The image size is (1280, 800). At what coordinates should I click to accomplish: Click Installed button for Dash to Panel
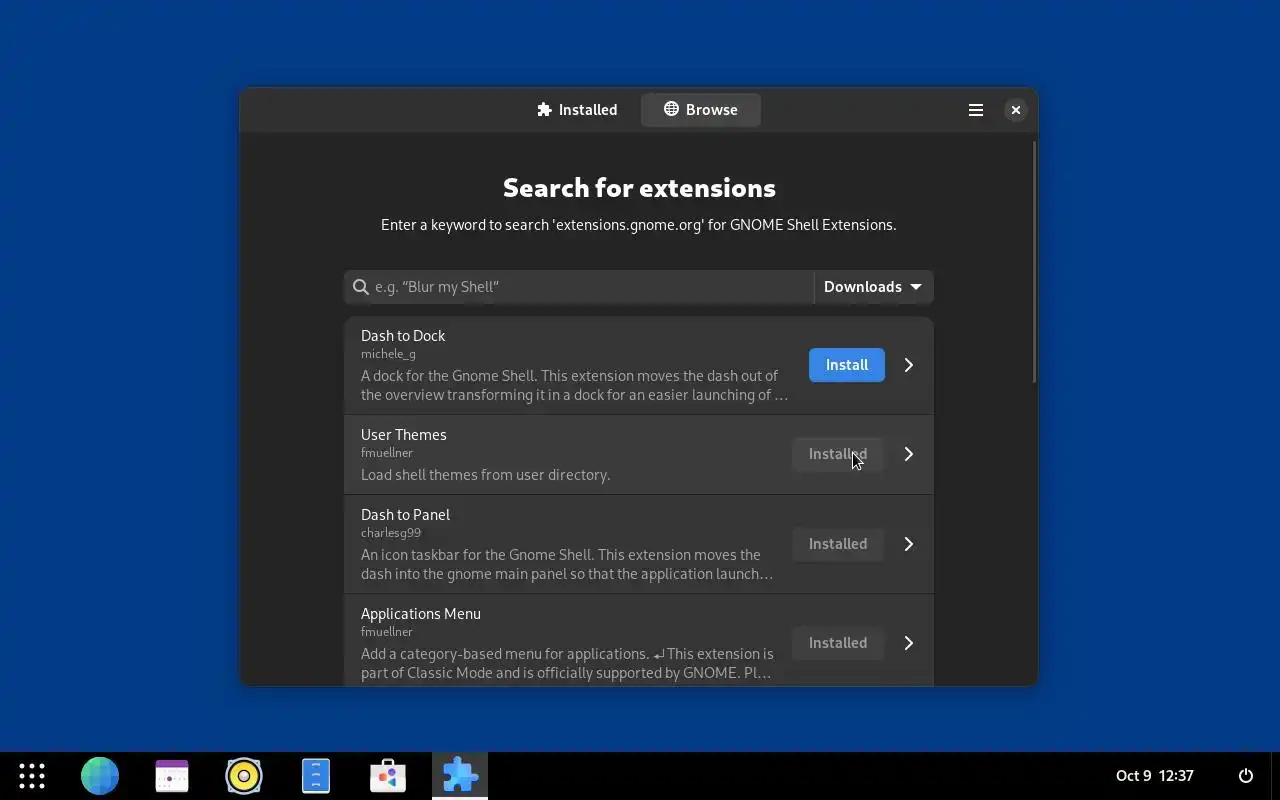click(838, 544)
